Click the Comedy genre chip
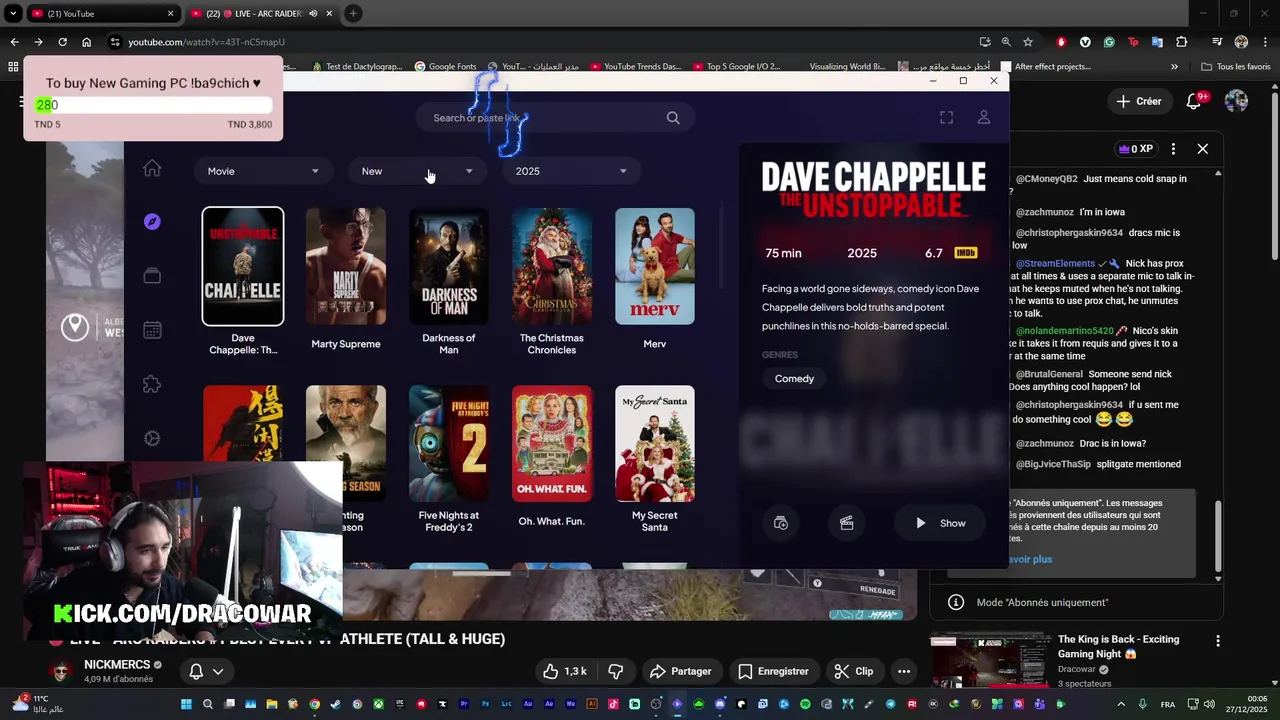The width and height of the screenshot is (1280, 720). point(794,379)
